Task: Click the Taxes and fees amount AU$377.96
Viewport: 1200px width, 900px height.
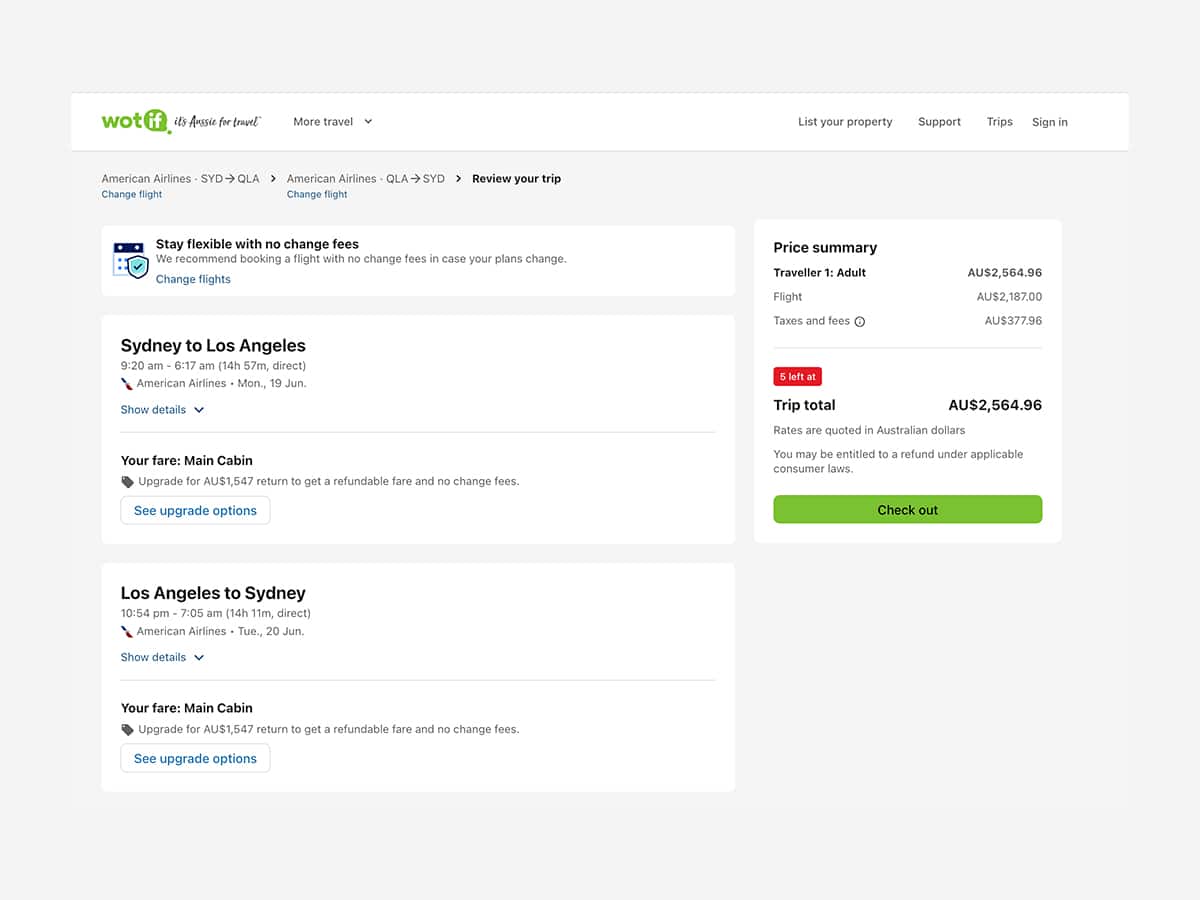Action: (1013, 321)
